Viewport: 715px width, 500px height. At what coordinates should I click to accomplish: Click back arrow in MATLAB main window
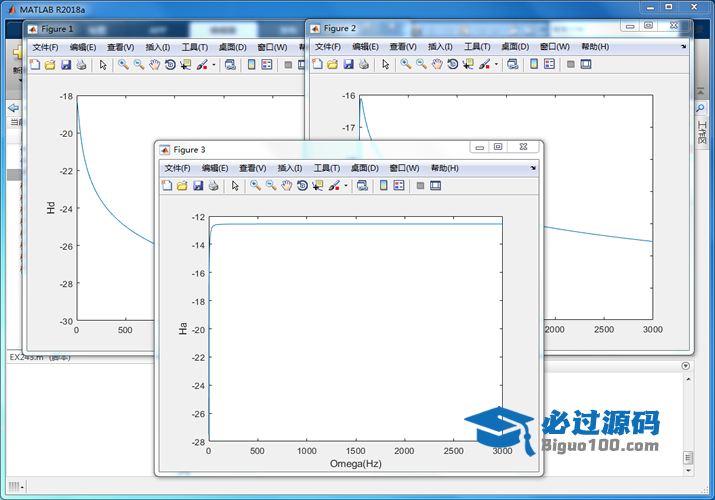pos(14,108)
